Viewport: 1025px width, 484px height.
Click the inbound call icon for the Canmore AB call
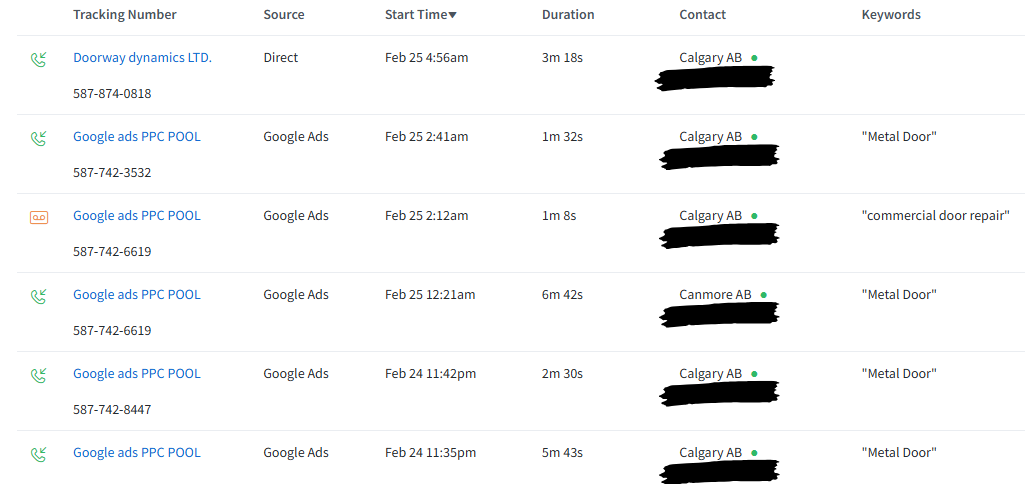pos(39,297)
